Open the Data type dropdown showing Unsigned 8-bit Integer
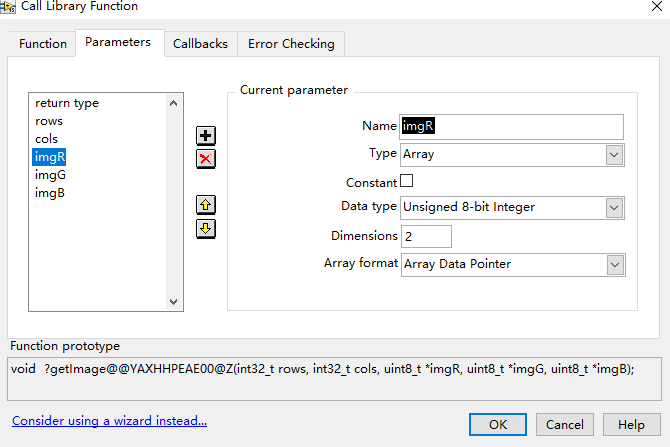 click(512, 208)
